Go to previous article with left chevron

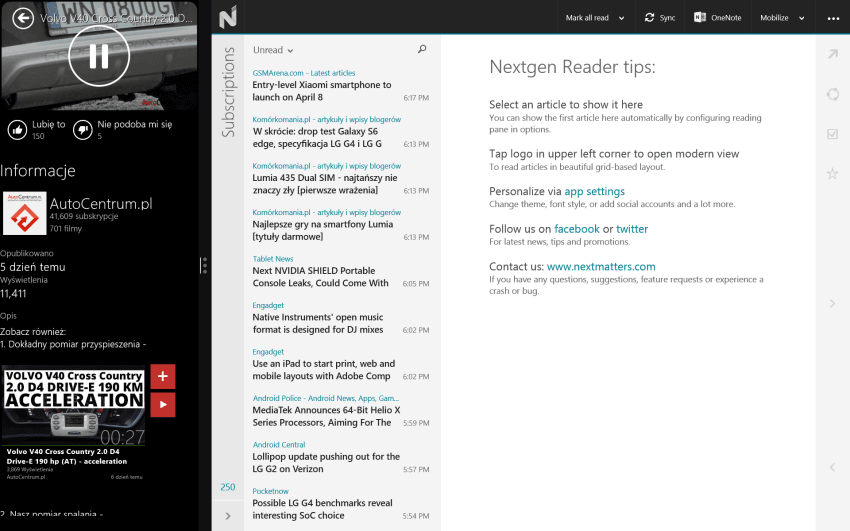coord(833,467)
